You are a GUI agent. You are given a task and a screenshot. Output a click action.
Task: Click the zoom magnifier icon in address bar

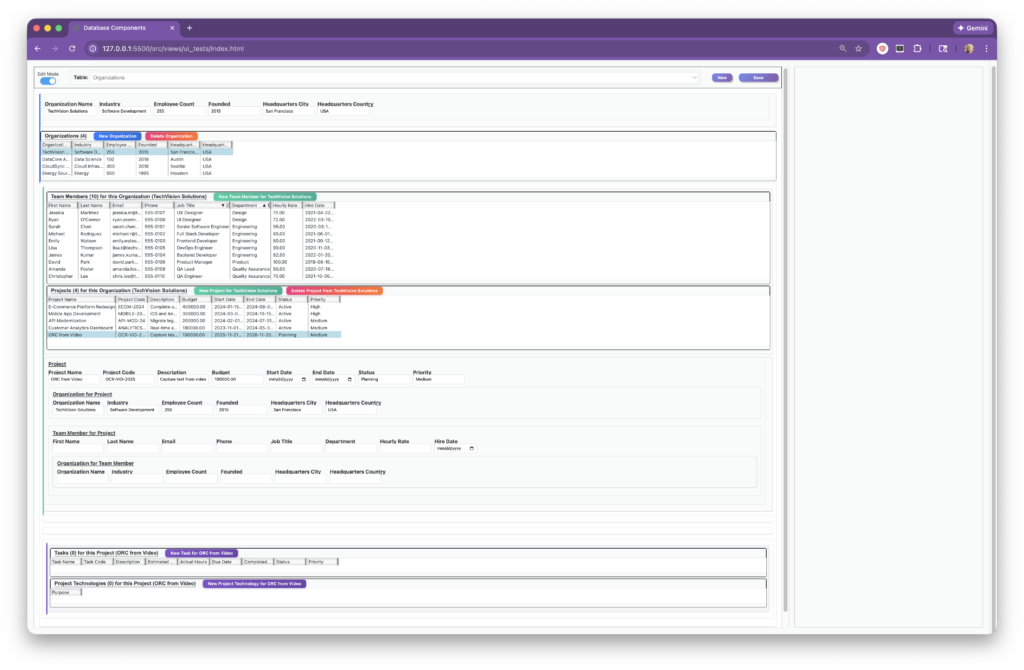842,48
